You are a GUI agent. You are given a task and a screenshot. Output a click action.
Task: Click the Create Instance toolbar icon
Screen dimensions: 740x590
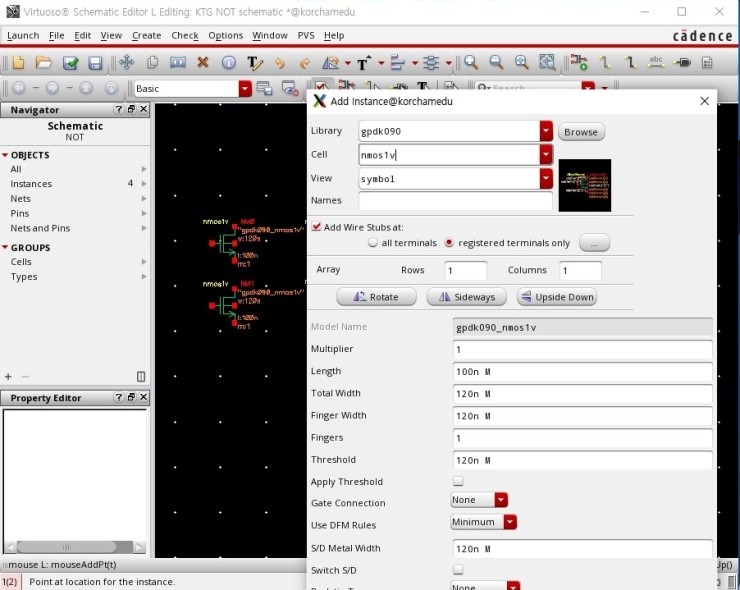tap(580, 63)
